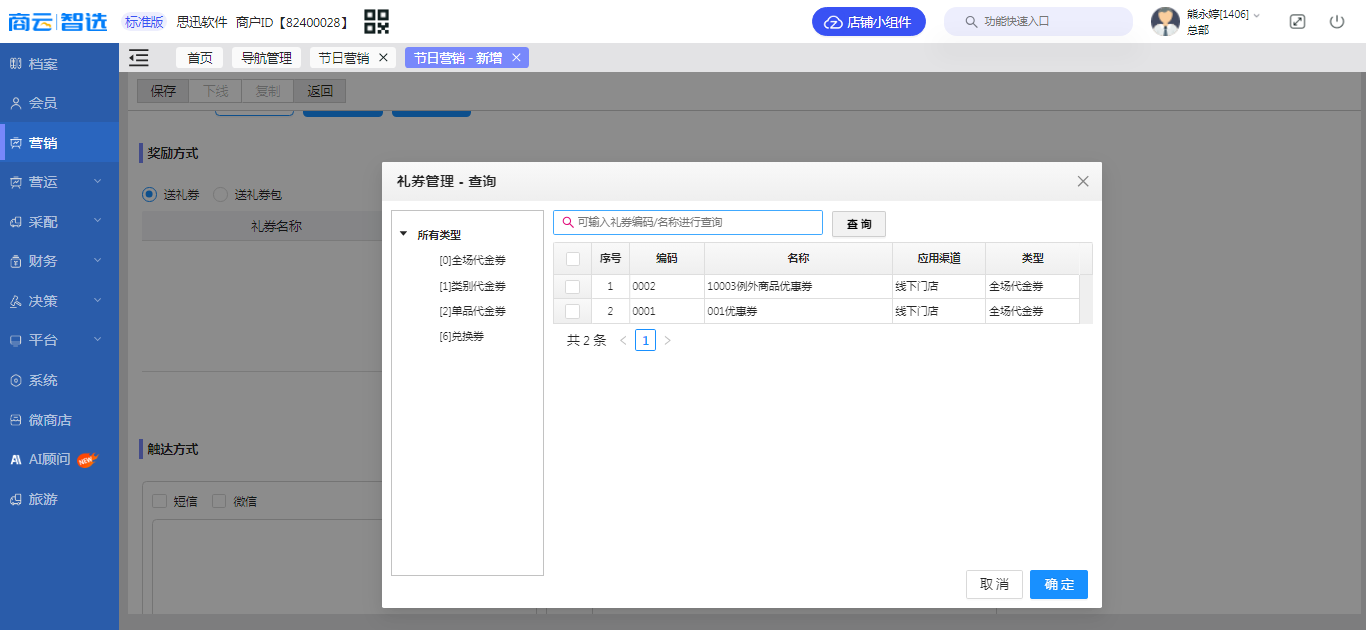Screen dimensions: 1366x630
Task: Close the 礼券管理 dialog with the X icon
Action: pos(1083,181)
